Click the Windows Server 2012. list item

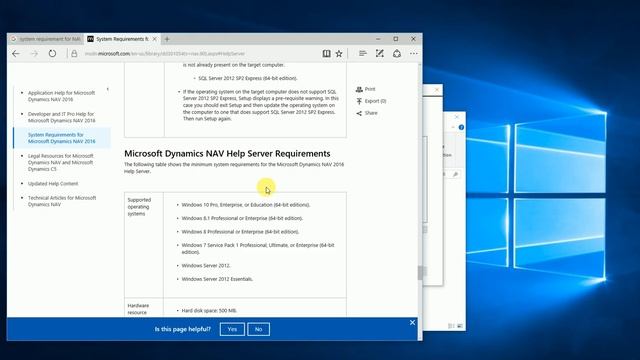[206, 266]
